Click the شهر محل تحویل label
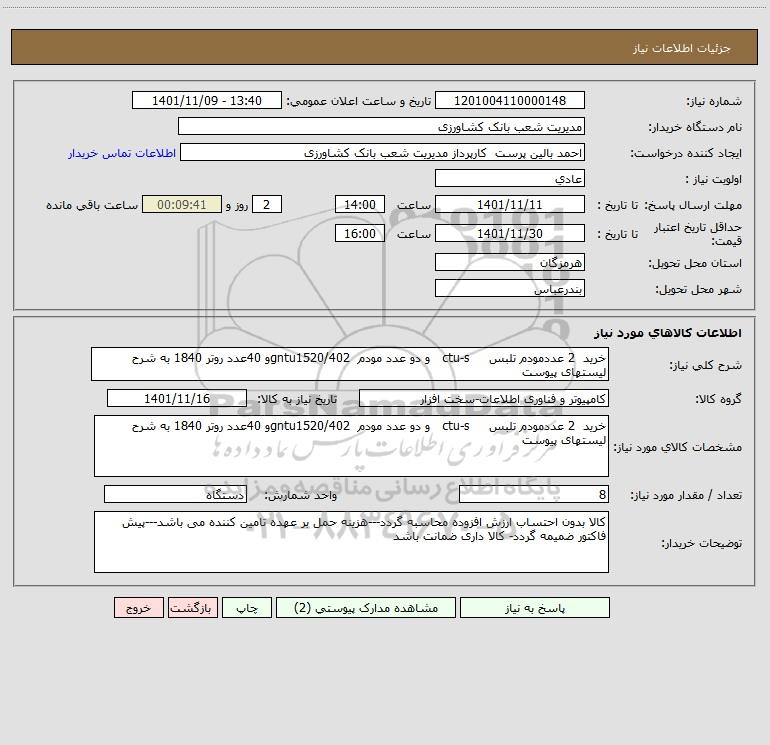Viewport: 770px width, 745px height. (x=698, y=289)
